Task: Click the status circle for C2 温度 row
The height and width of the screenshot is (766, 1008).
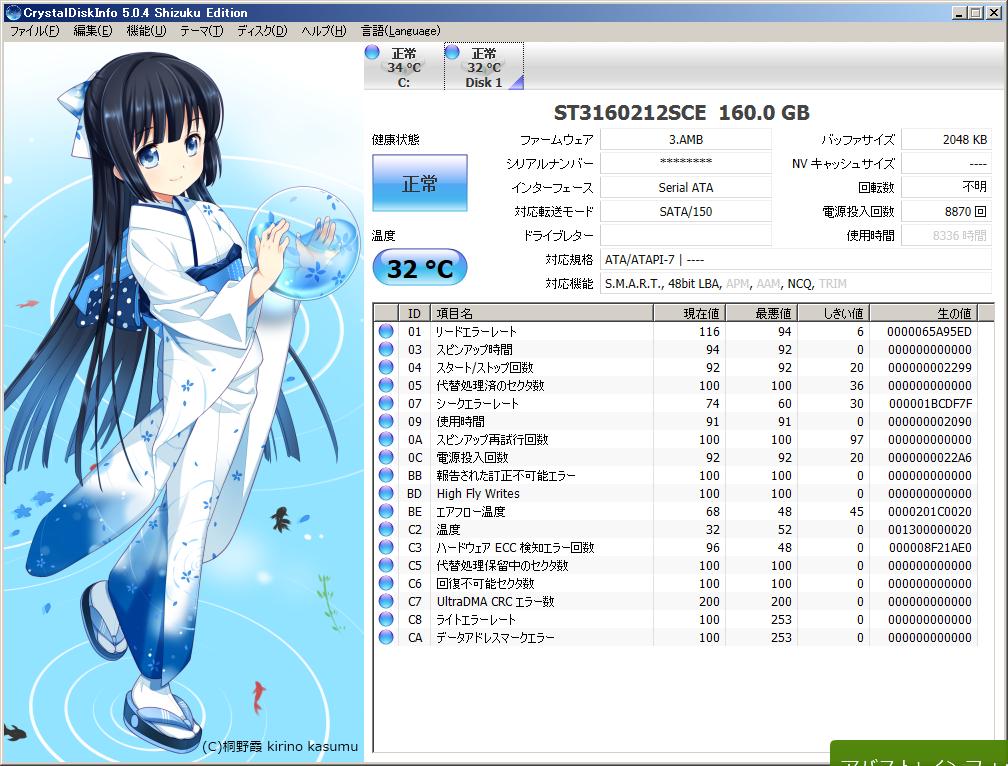Action: 386,530
